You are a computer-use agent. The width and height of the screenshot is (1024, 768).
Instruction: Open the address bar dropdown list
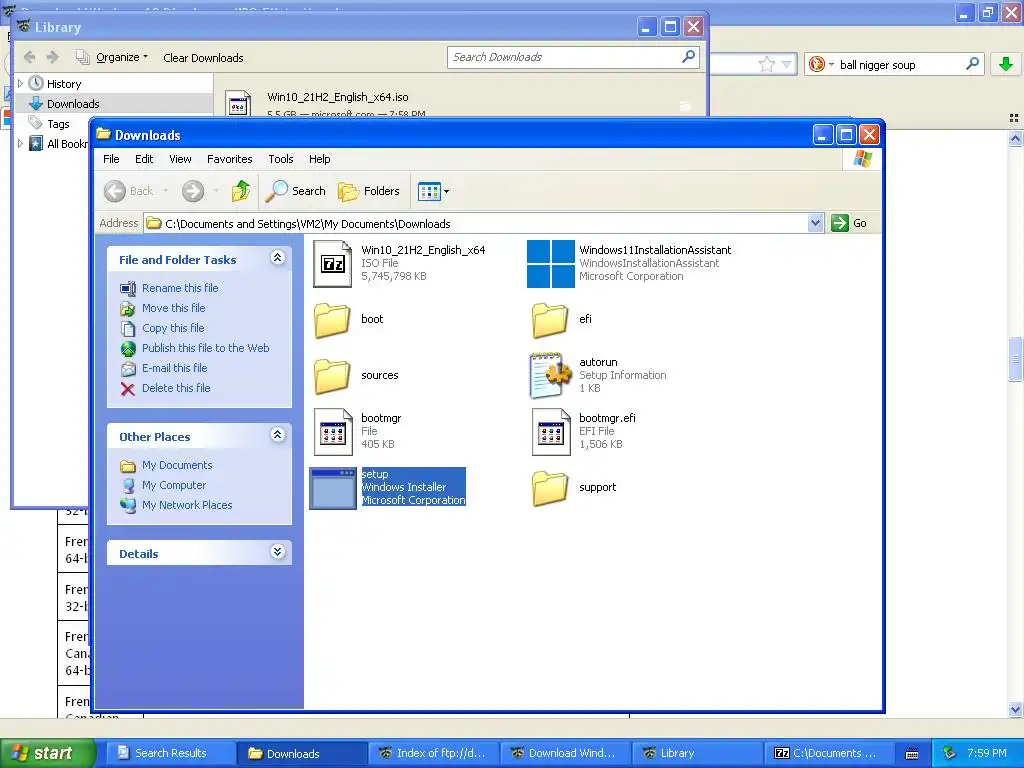pyautogui.click(x=815, y=223)
